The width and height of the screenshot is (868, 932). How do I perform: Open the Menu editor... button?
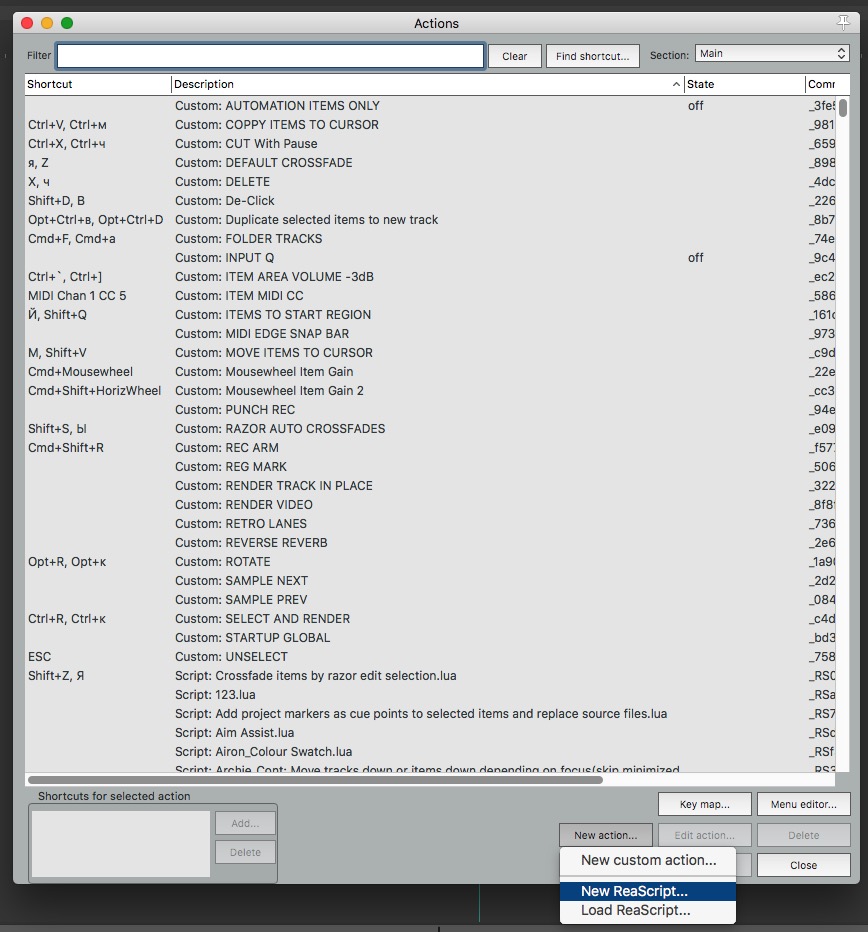803,804
